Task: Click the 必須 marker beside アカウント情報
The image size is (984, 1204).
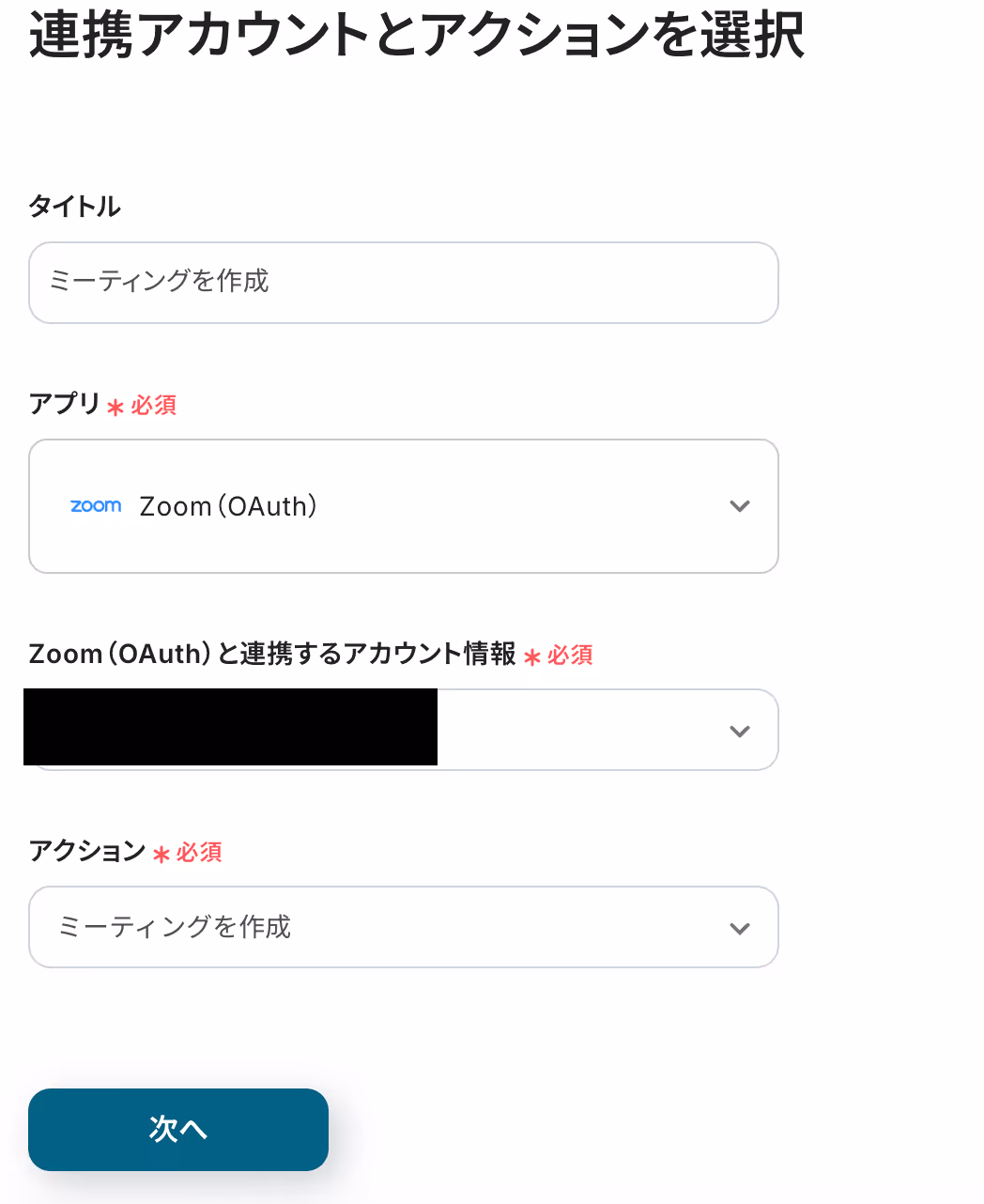Action: pyautogui.click(x=570, y=655)
